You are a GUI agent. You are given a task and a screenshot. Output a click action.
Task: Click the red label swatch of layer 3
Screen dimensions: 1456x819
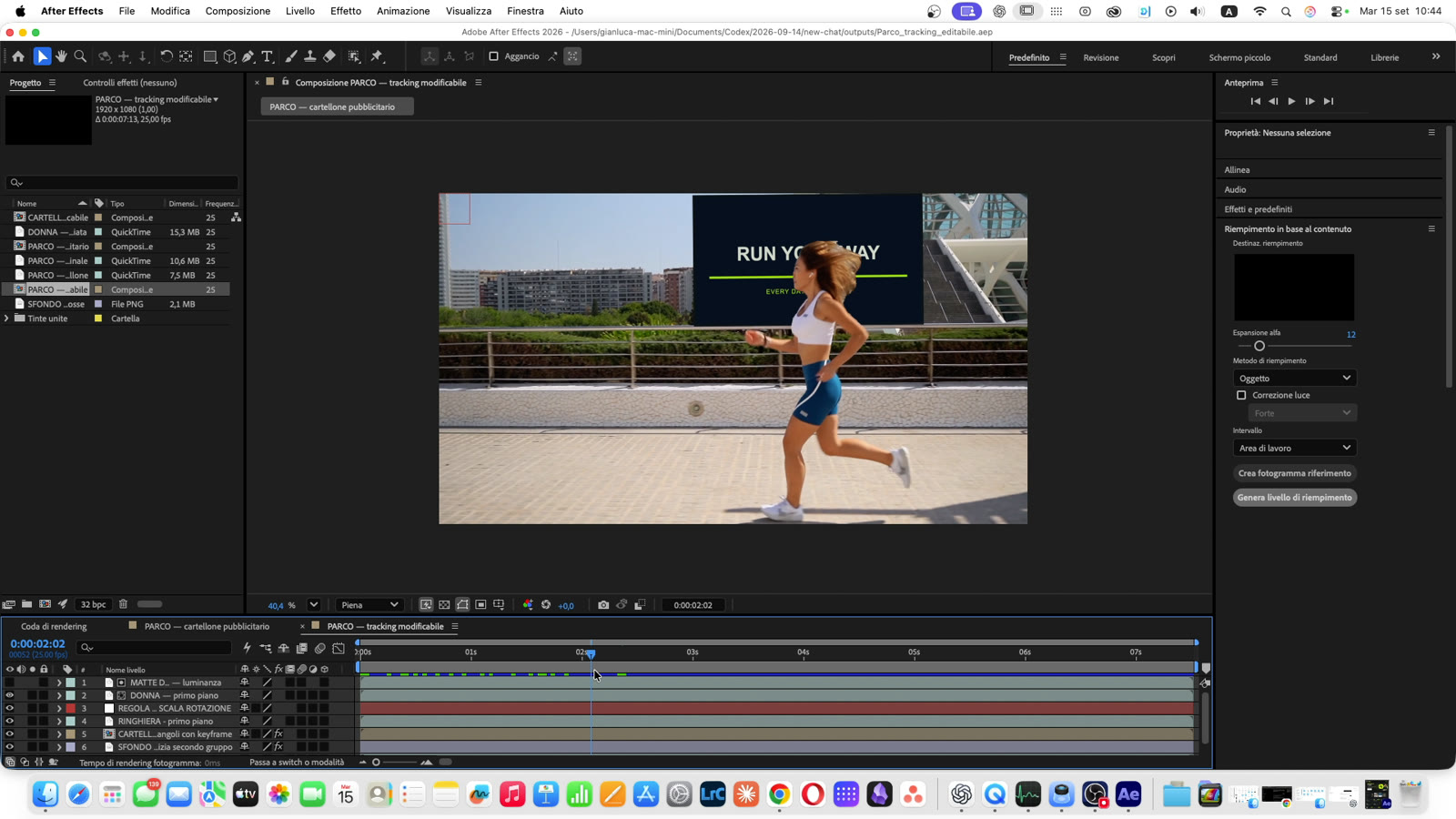click(x=70, y=708)
